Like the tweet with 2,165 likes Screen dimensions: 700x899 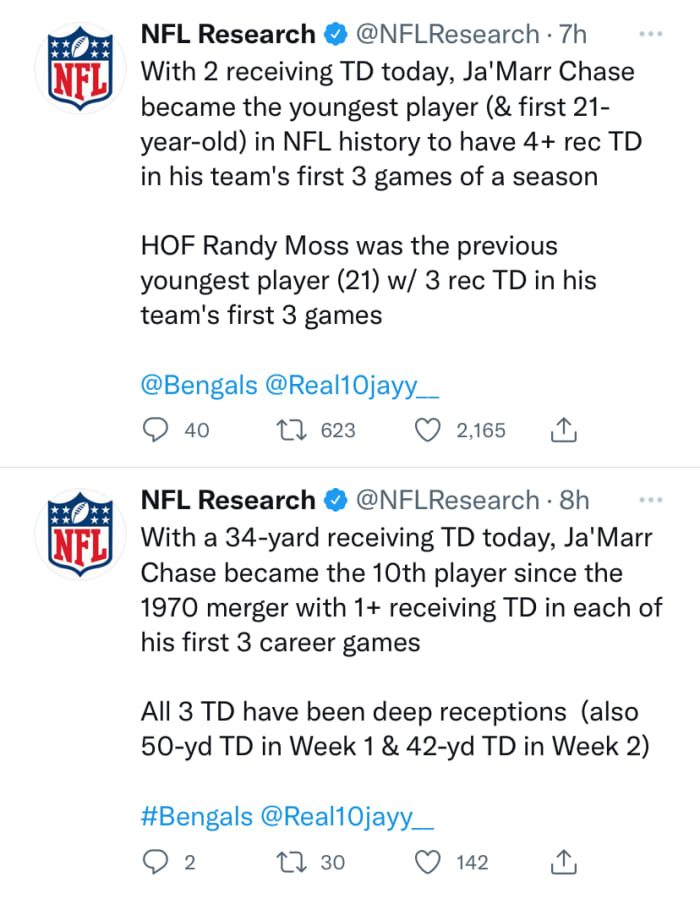(x=428, y=430)
